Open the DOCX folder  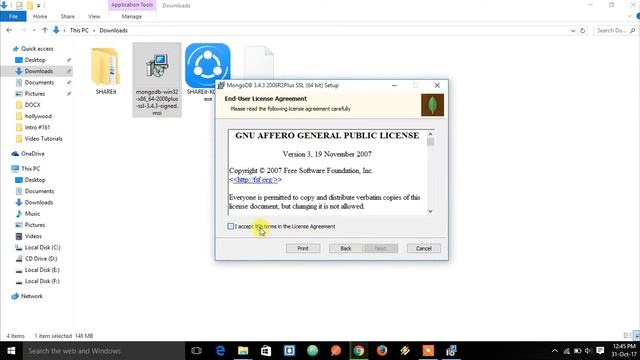coord(32,105)
